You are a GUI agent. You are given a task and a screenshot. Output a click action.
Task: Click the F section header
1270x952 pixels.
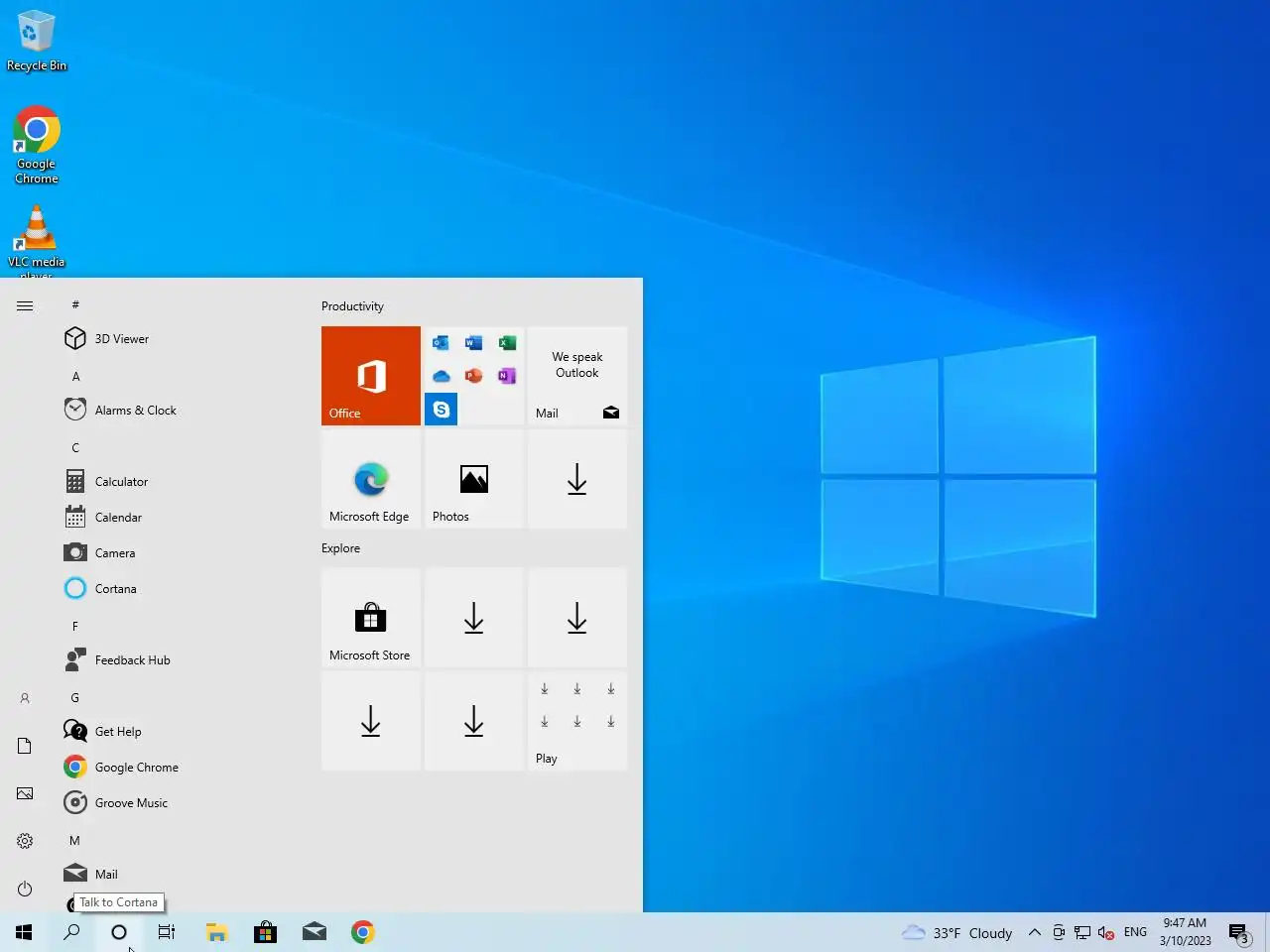75,627
